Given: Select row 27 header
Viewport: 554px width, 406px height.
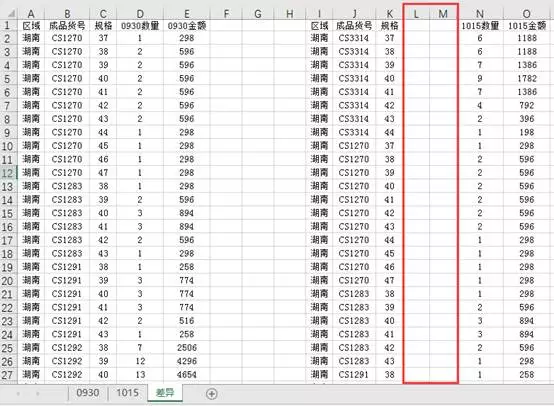Looking at the screenshot, I should [x=8, y=375].
